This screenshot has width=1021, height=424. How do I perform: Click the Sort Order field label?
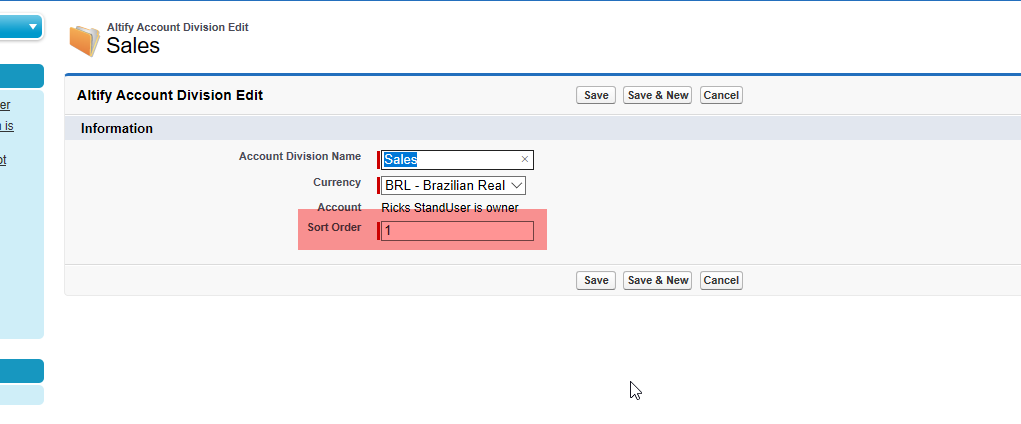tap(334, 228)
